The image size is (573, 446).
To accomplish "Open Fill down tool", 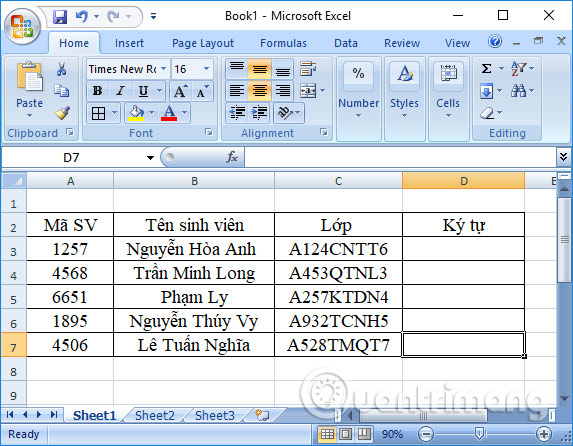I will click(x=486, y=91).
